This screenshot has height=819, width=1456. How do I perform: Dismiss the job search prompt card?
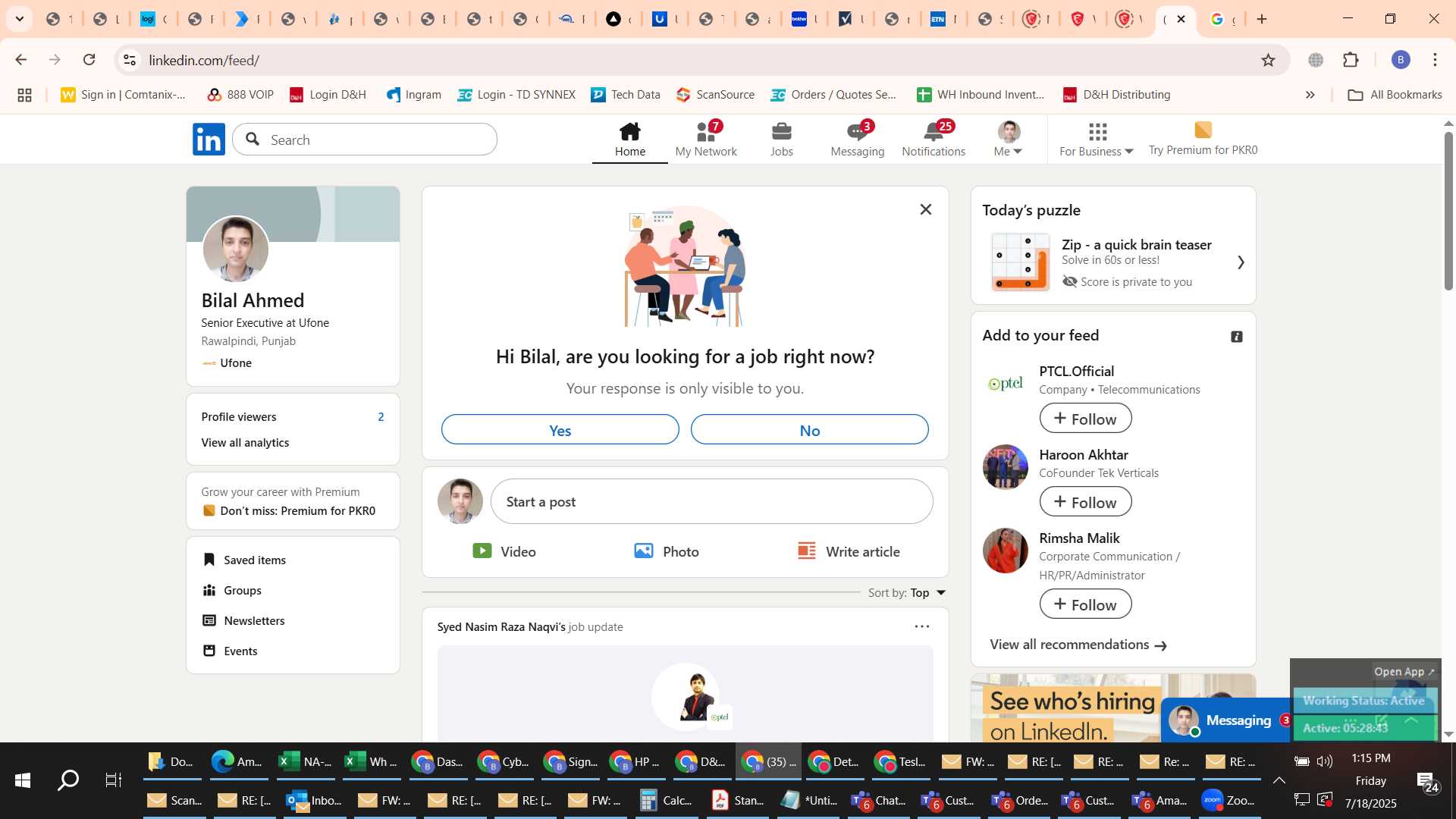(926, 209)
